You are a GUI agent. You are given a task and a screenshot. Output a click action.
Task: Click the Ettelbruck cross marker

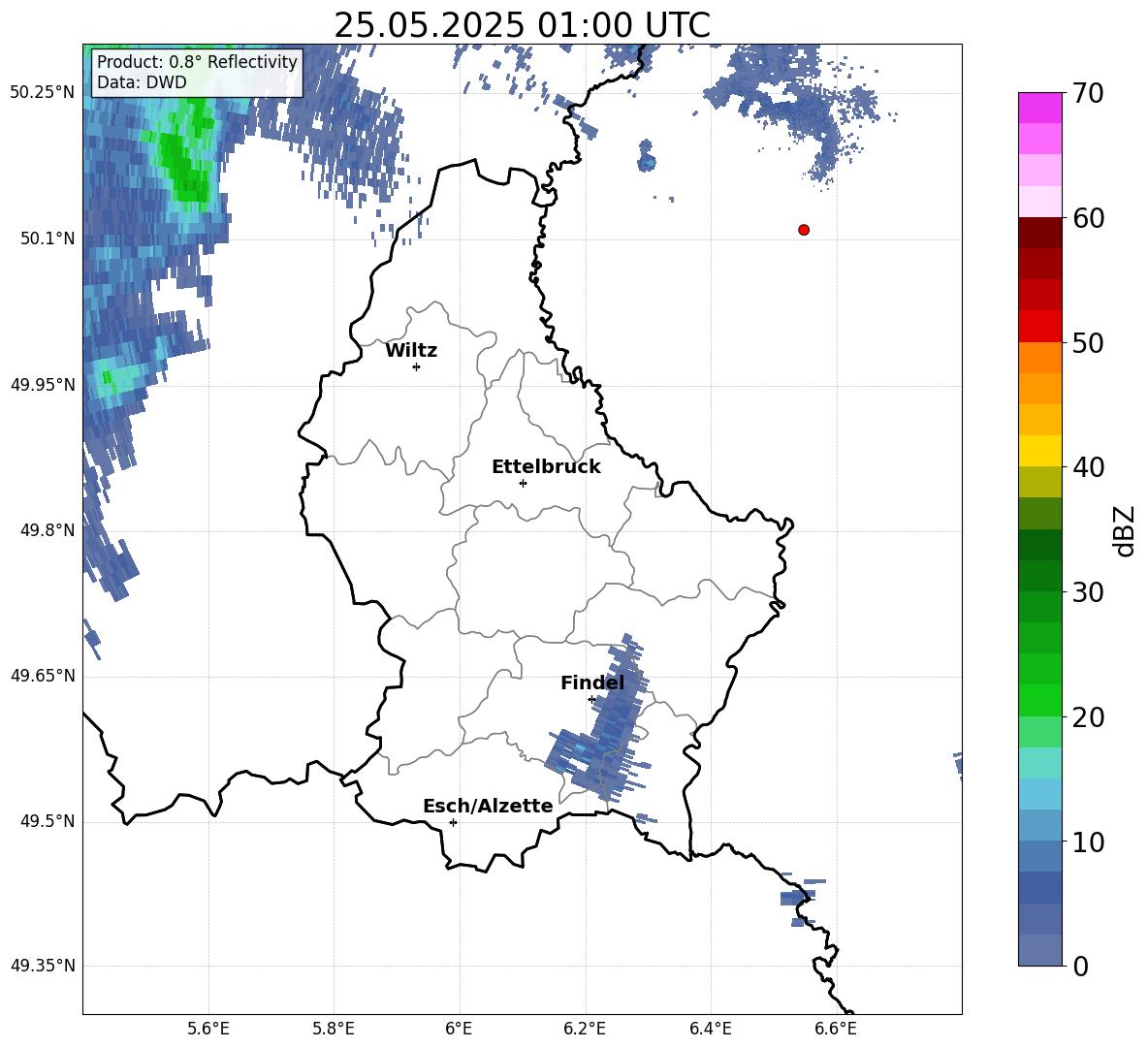[x=523, y=483]
